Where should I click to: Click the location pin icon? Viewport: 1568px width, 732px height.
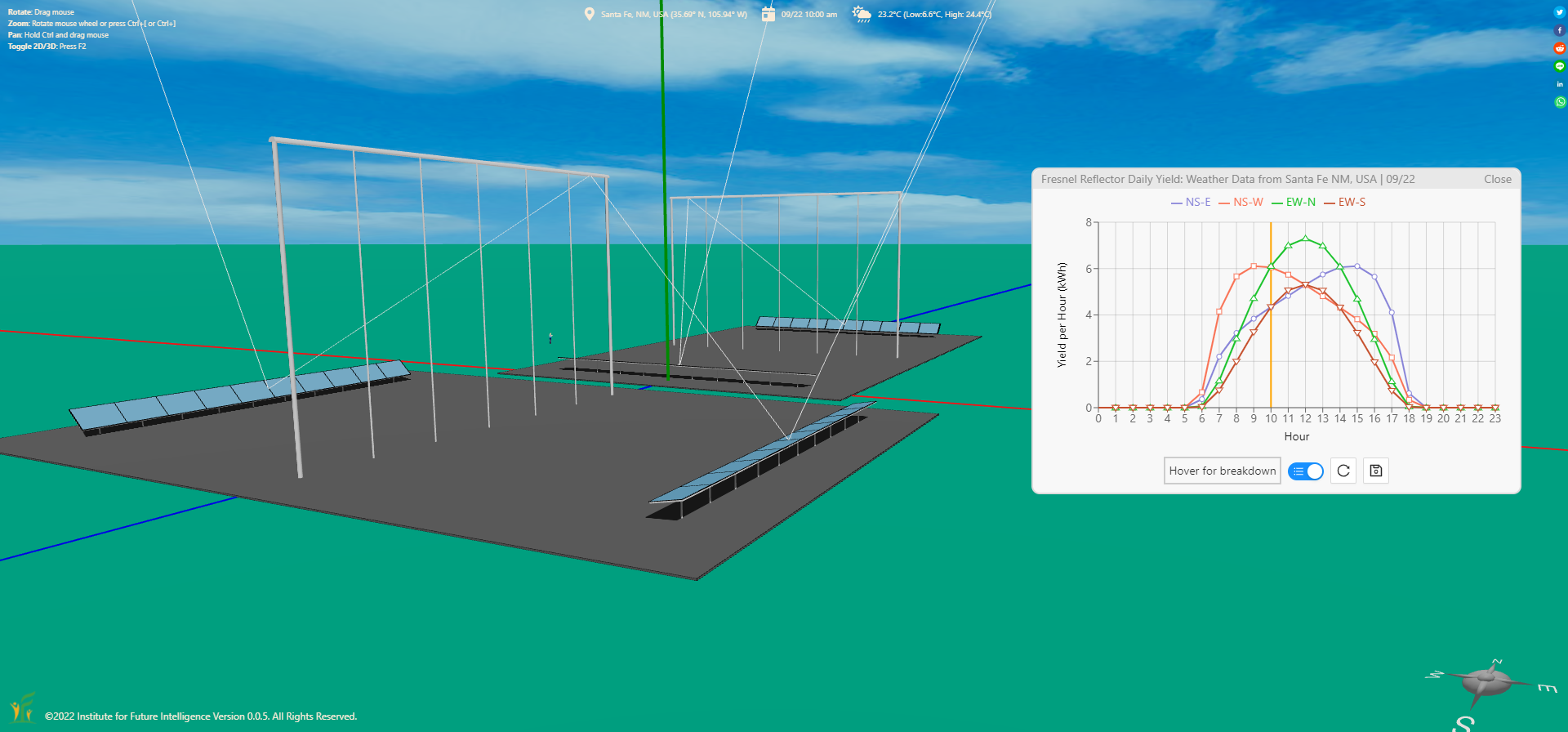(589, 14)
